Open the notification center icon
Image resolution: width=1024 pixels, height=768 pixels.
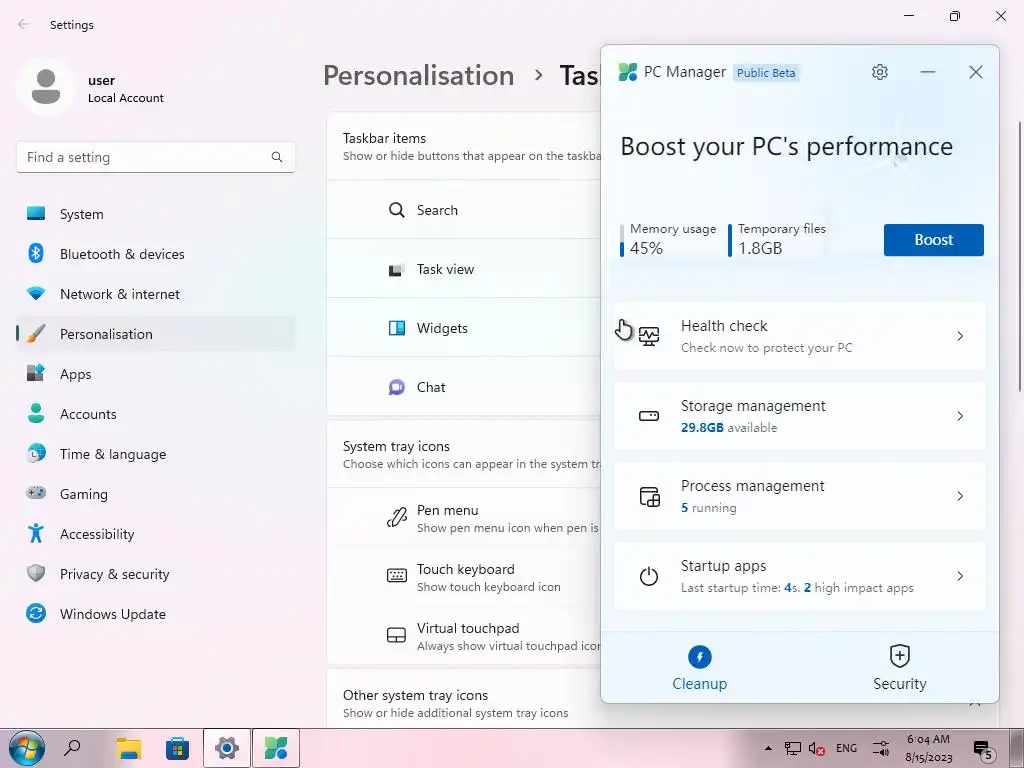pos(983,749)
